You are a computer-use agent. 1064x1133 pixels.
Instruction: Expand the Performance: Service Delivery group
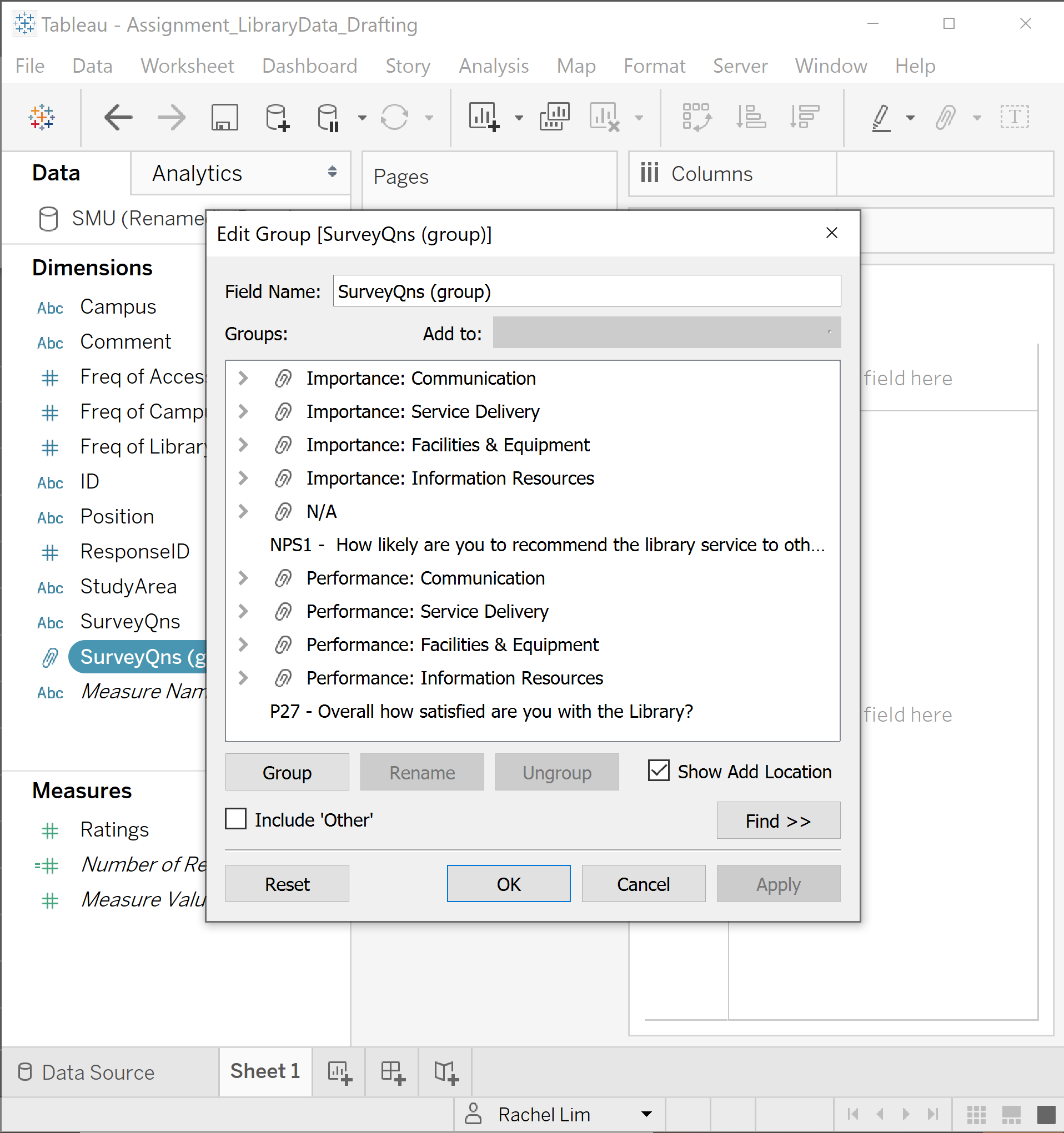pos(243,611)
